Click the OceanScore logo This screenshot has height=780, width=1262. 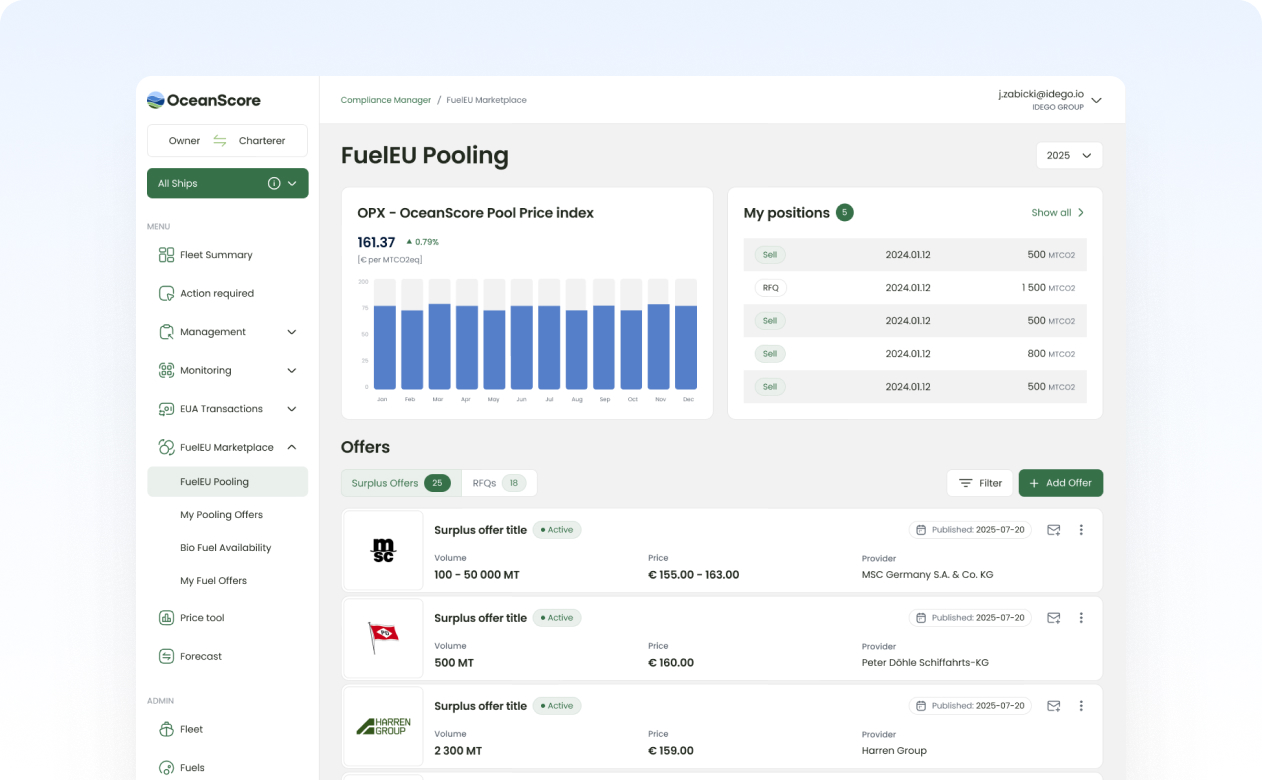coord(204,100)
